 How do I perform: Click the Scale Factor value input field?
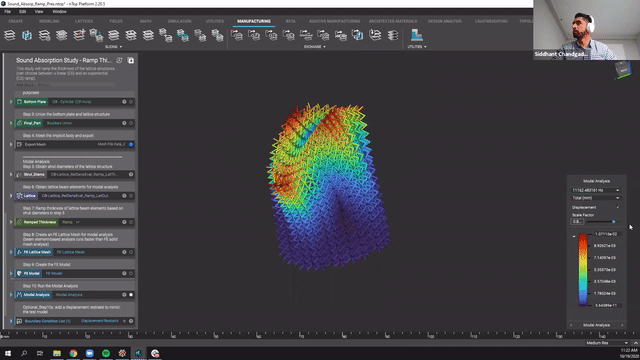click(x=577, y=222)
